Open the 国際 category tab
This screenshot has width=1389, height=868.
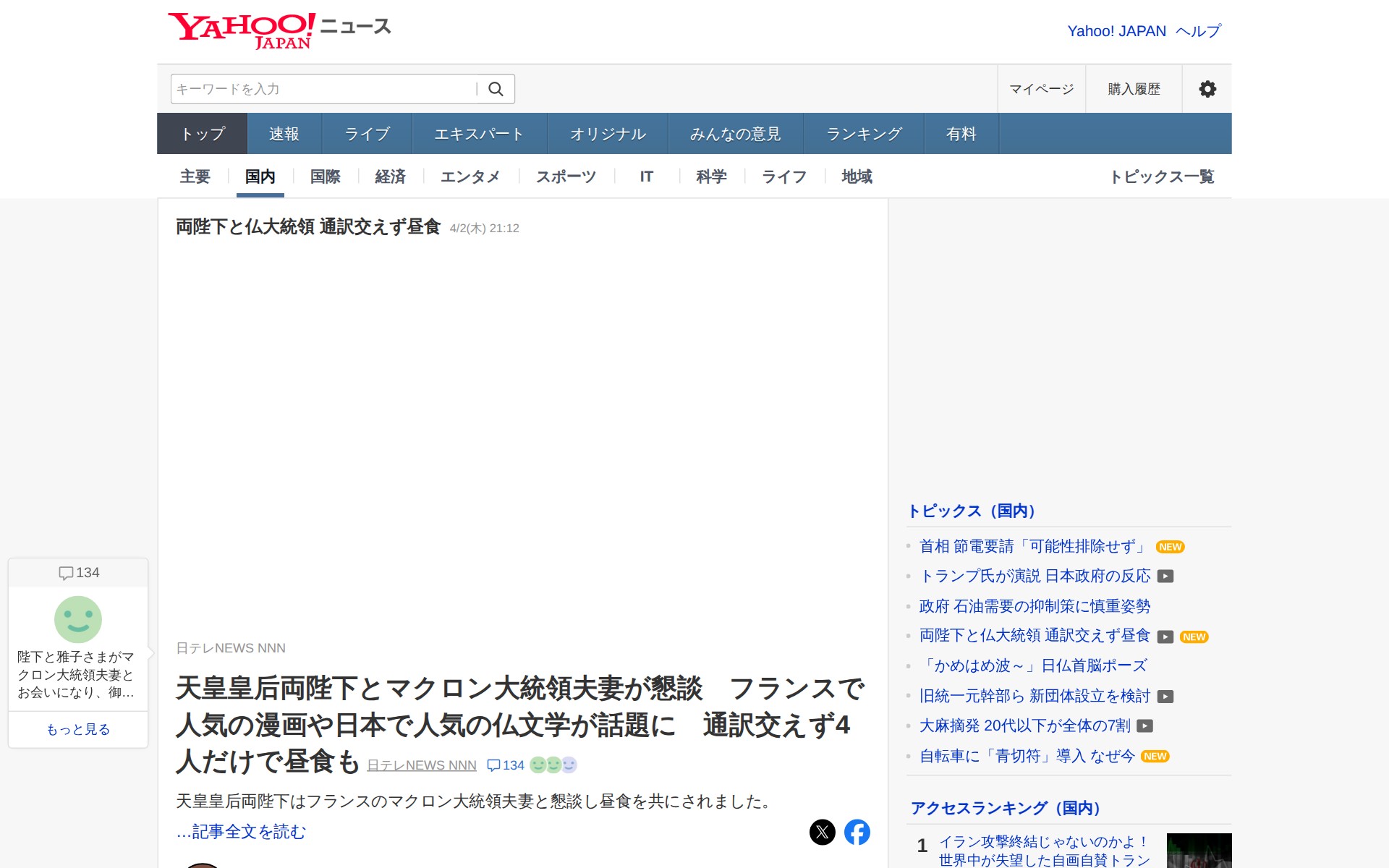pyautogui.click(x=325, y=176)
